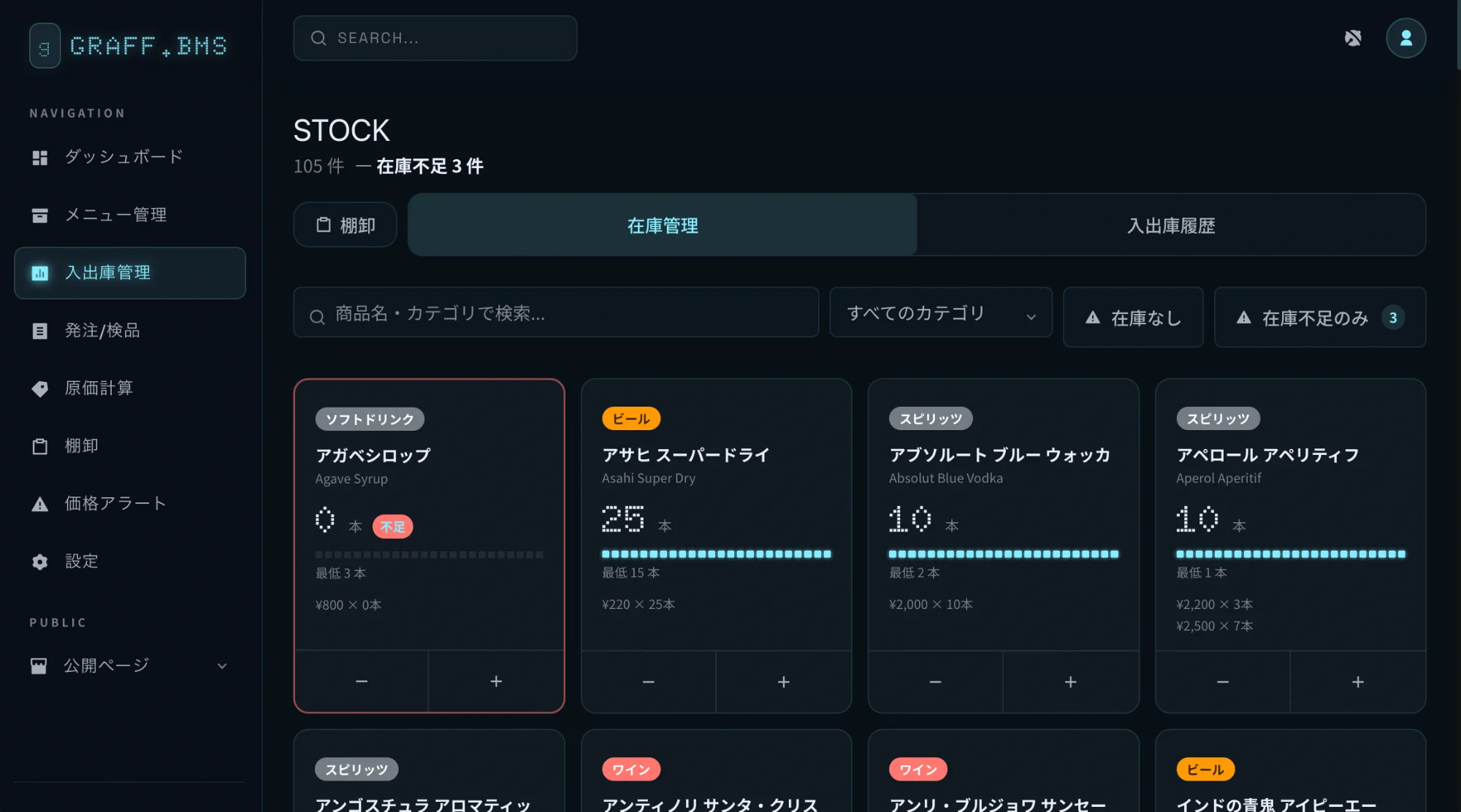
Task: Go to 原価計算 in the navigation
Action: (x=130, y=388)
